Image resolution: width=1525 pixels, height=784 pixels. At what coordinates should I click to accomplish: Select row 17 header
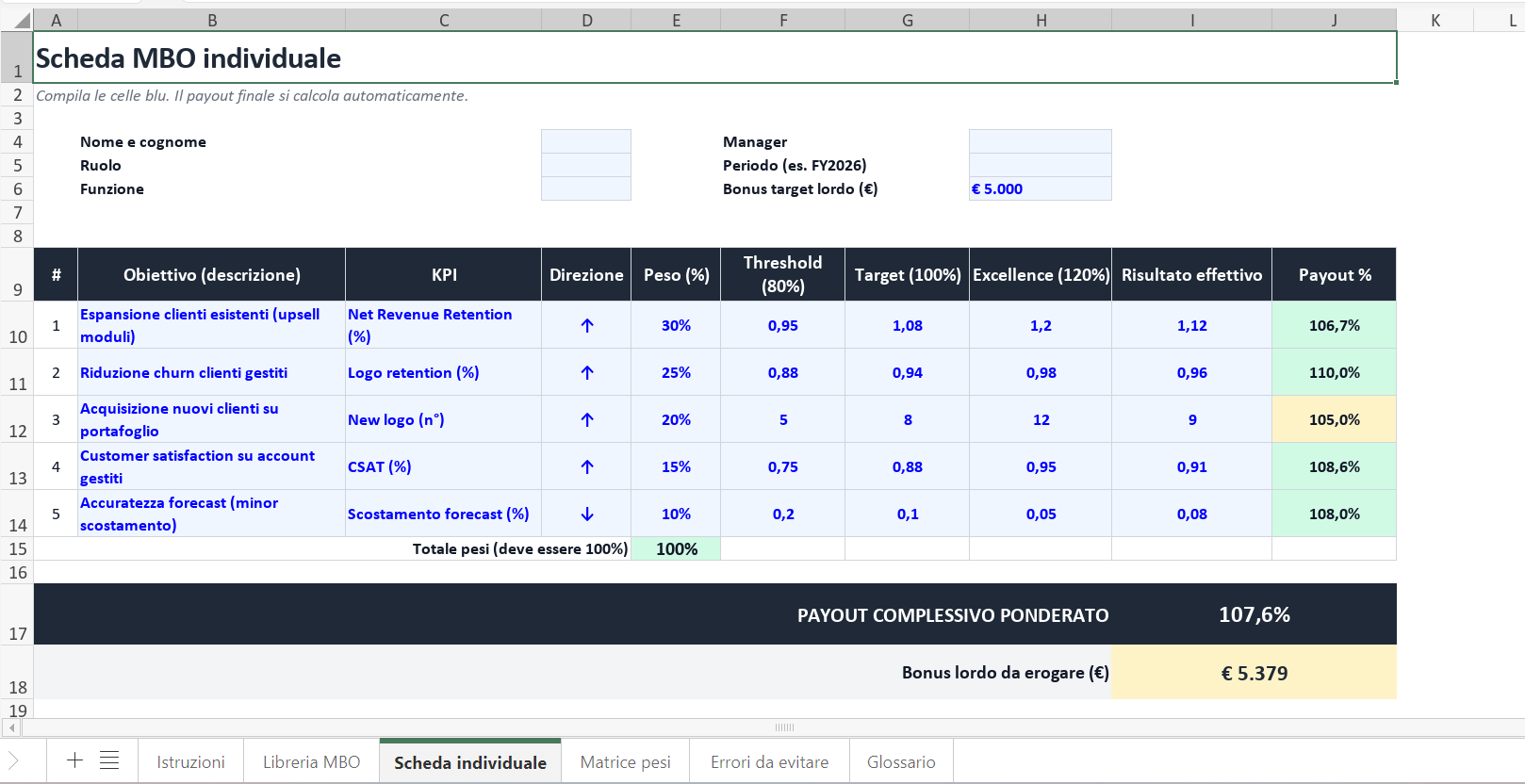point(17,614)
